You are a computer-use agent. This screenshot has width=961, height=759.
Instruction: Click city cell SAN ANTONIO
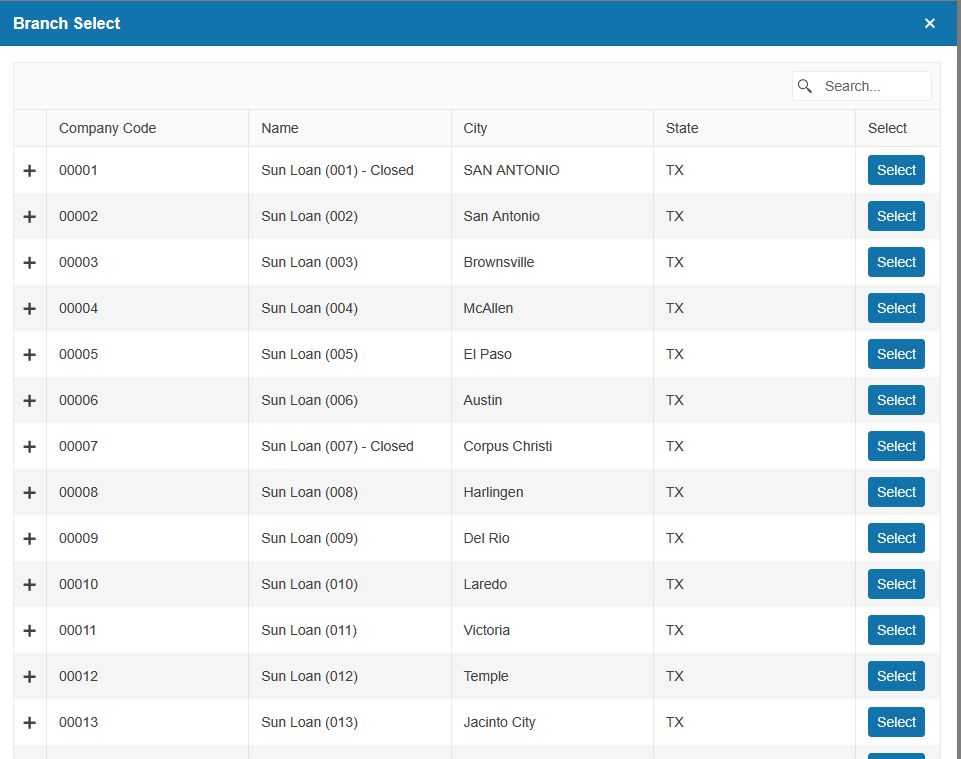552,170
